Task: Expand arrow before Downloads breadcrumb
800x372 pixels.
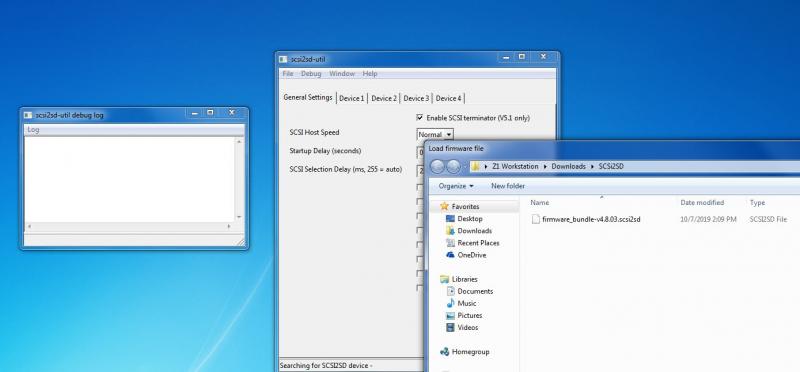Action: click(545, 166)
